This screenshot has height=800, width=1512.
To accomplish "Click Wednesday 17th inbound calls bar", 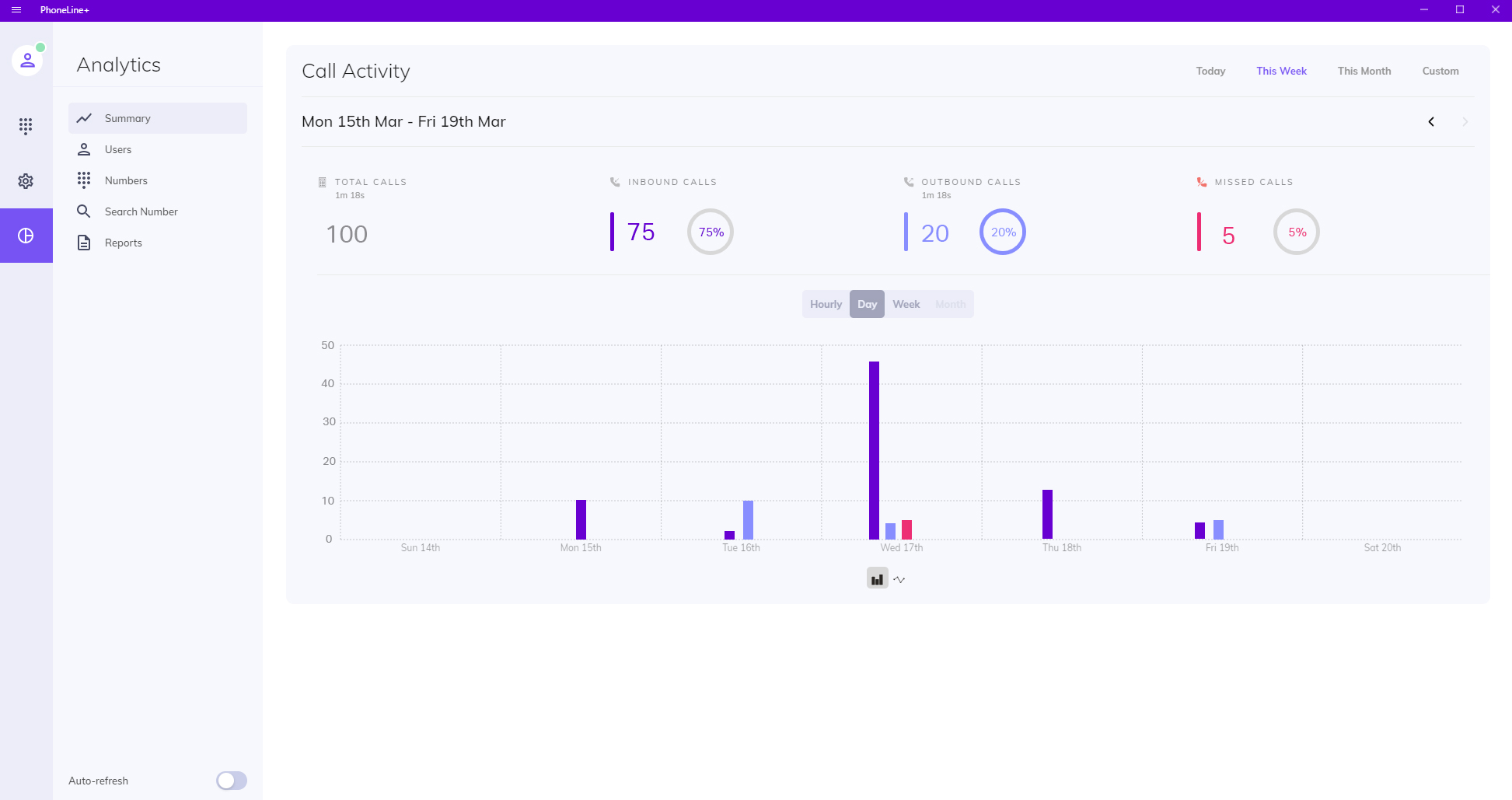I will pos(874,450).
